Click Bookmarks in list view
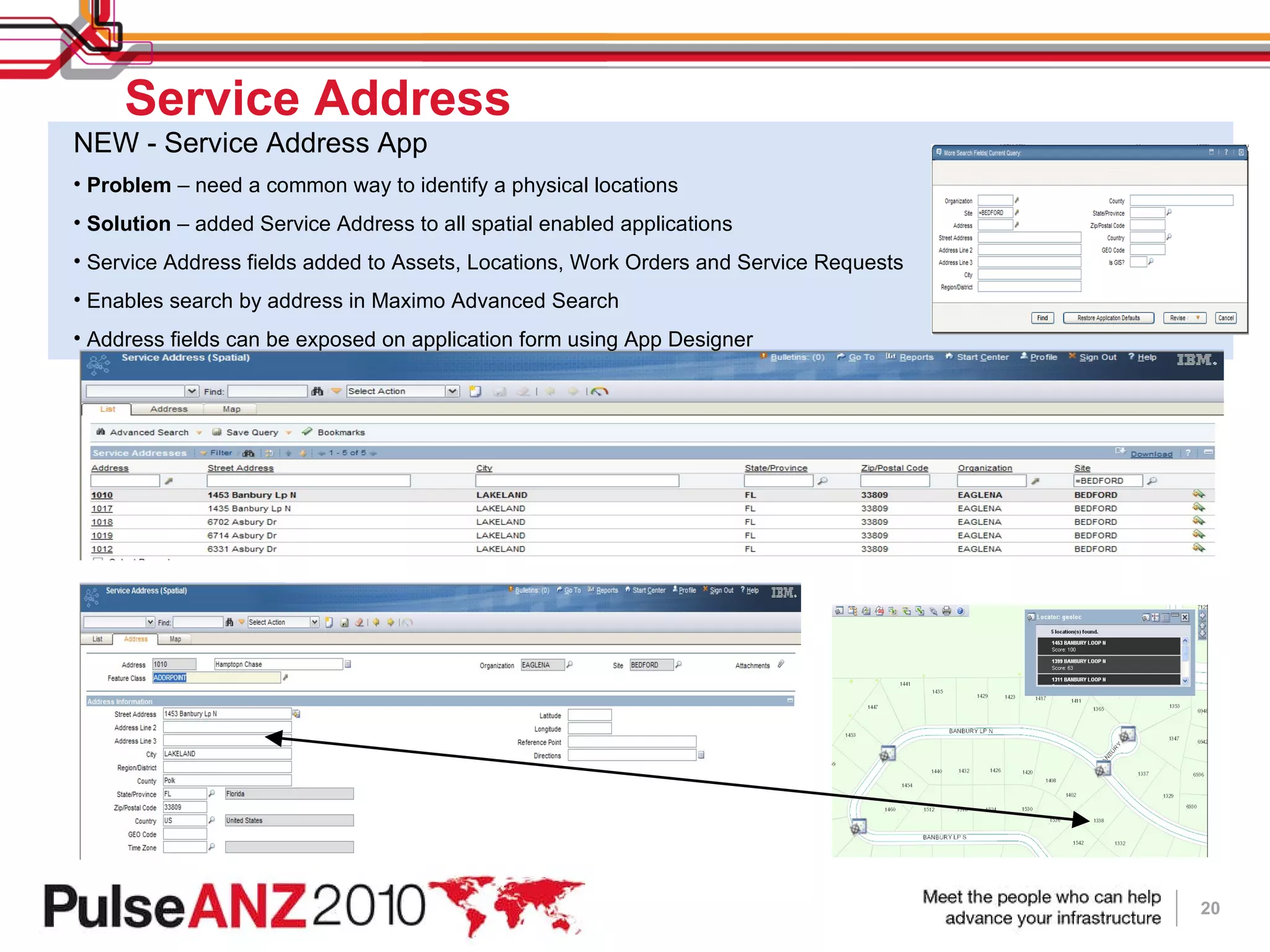The width and height of the screenshot is (1270, 952). (x=334, y=433)
